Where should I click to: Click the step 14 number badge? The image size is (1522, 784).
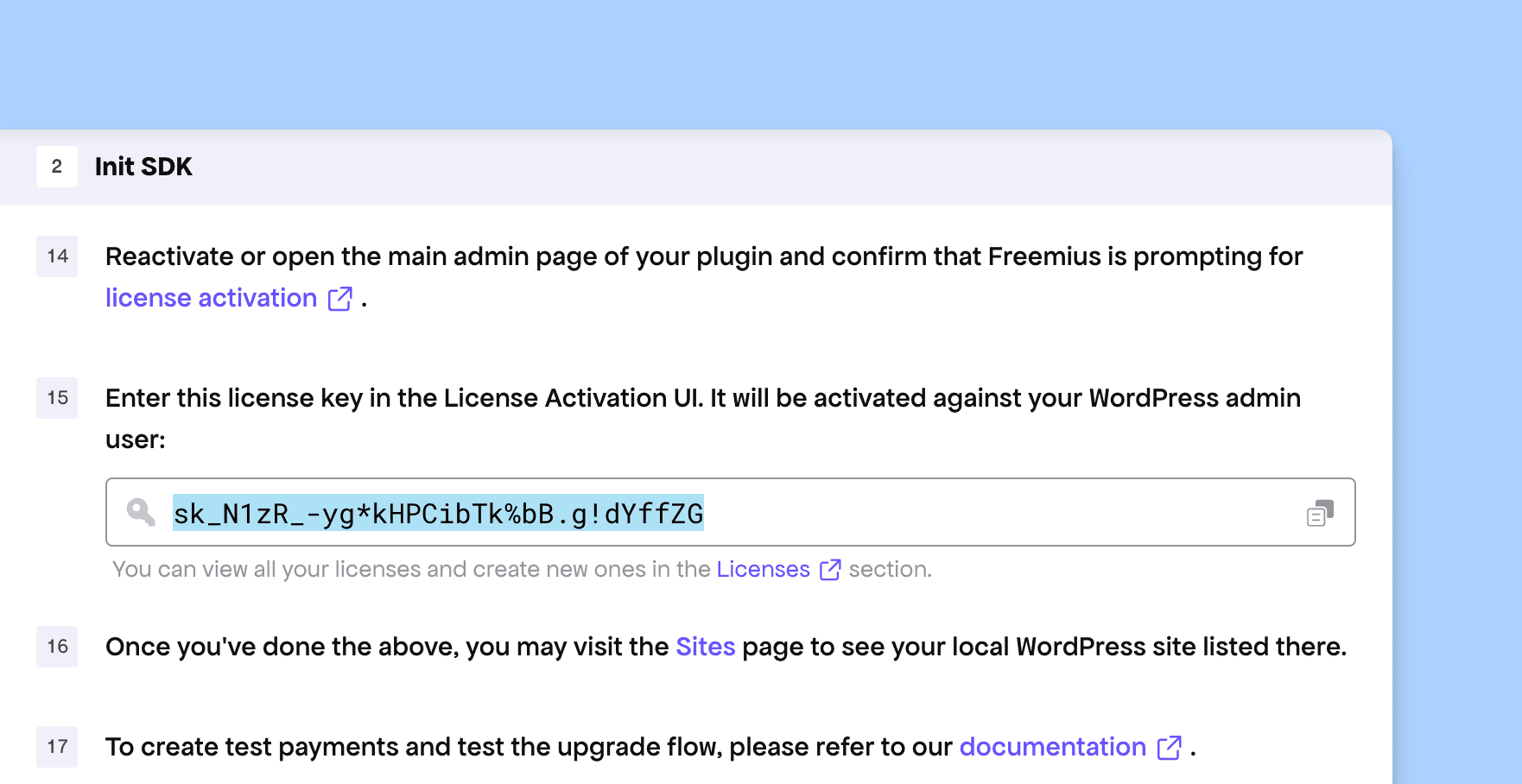coord(57,256)
